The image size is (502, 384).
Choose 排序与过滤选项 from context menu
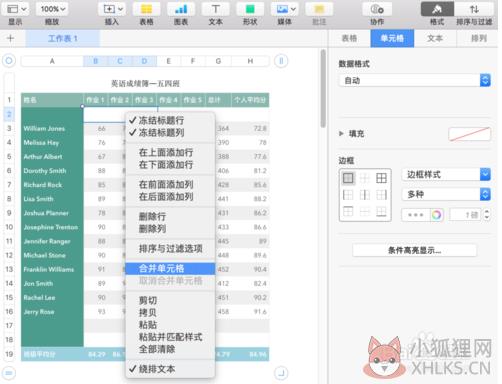click(x=170, y=248)
